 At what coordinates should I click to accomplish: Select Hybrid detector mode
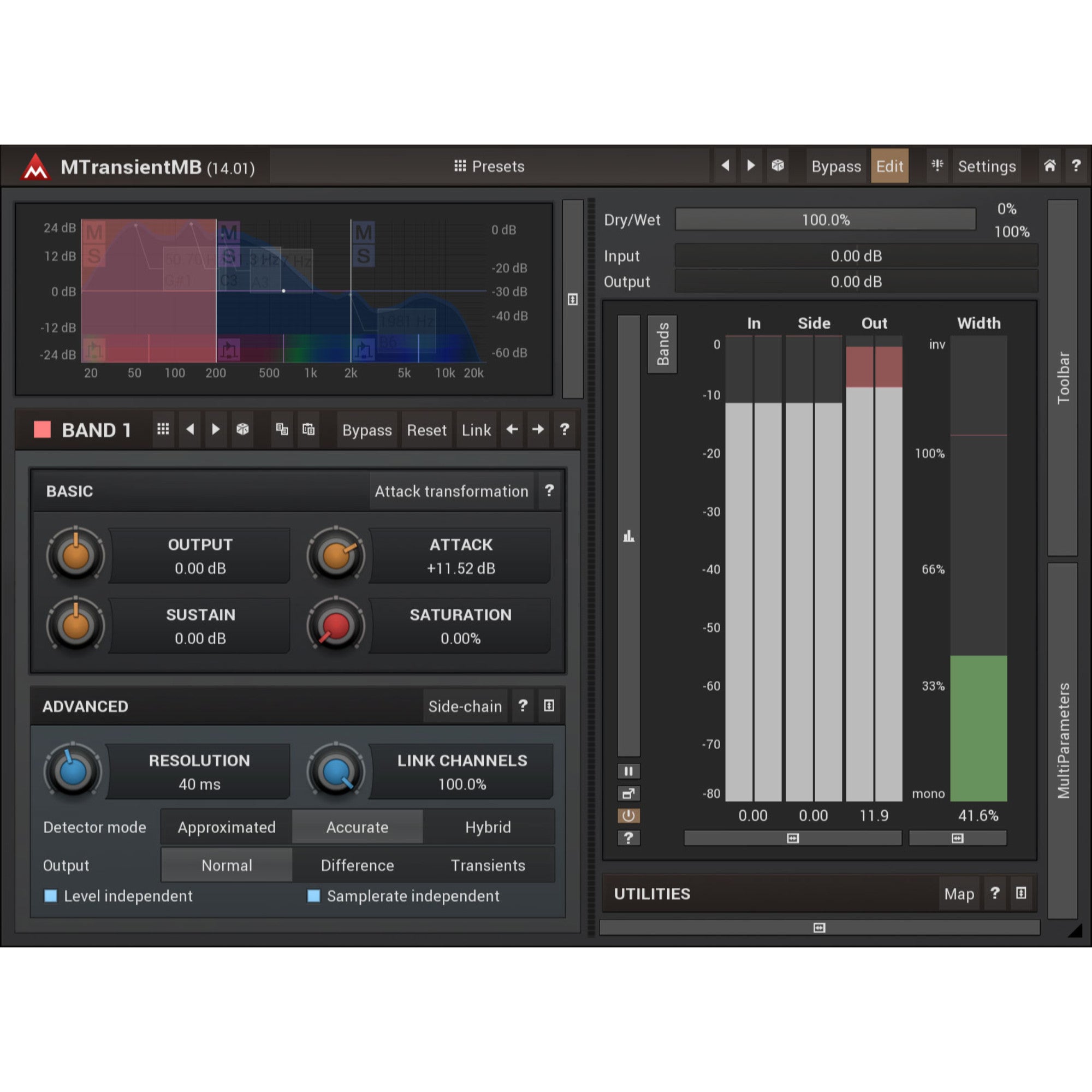point(488,827)
